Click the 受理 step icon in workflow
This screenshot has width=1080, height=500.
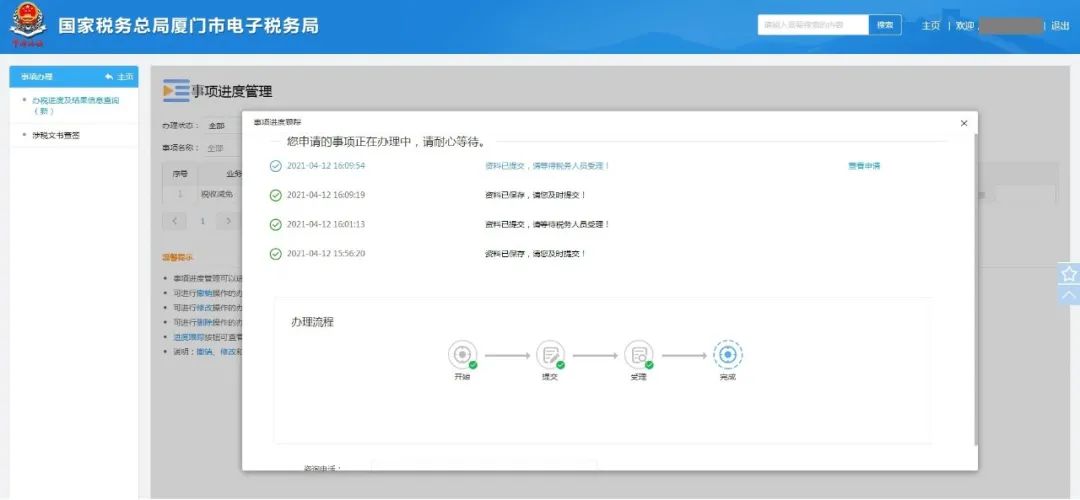tap(638, 355)
